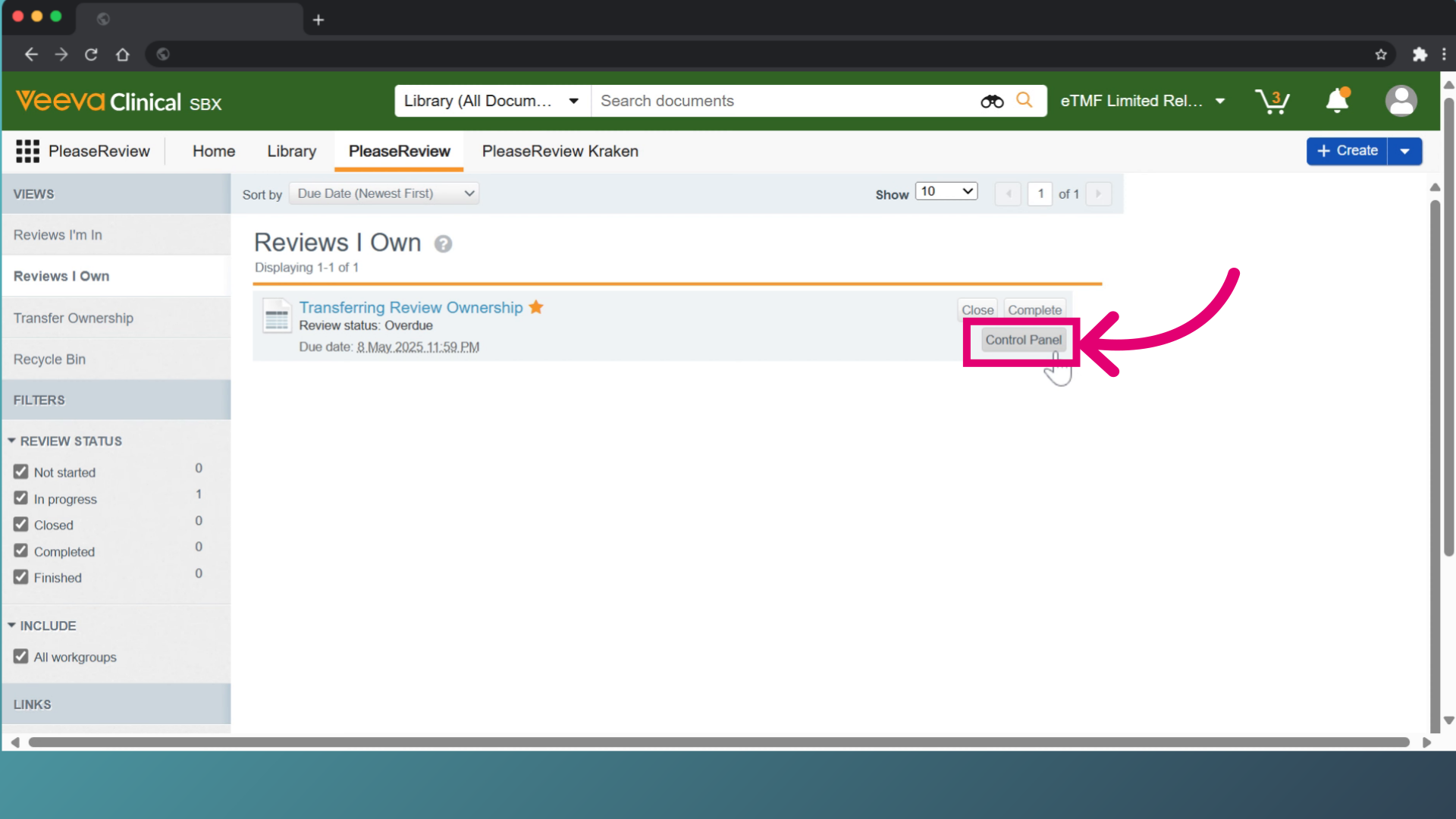Open the Sort by Due Date dropdown

point(384,193)
